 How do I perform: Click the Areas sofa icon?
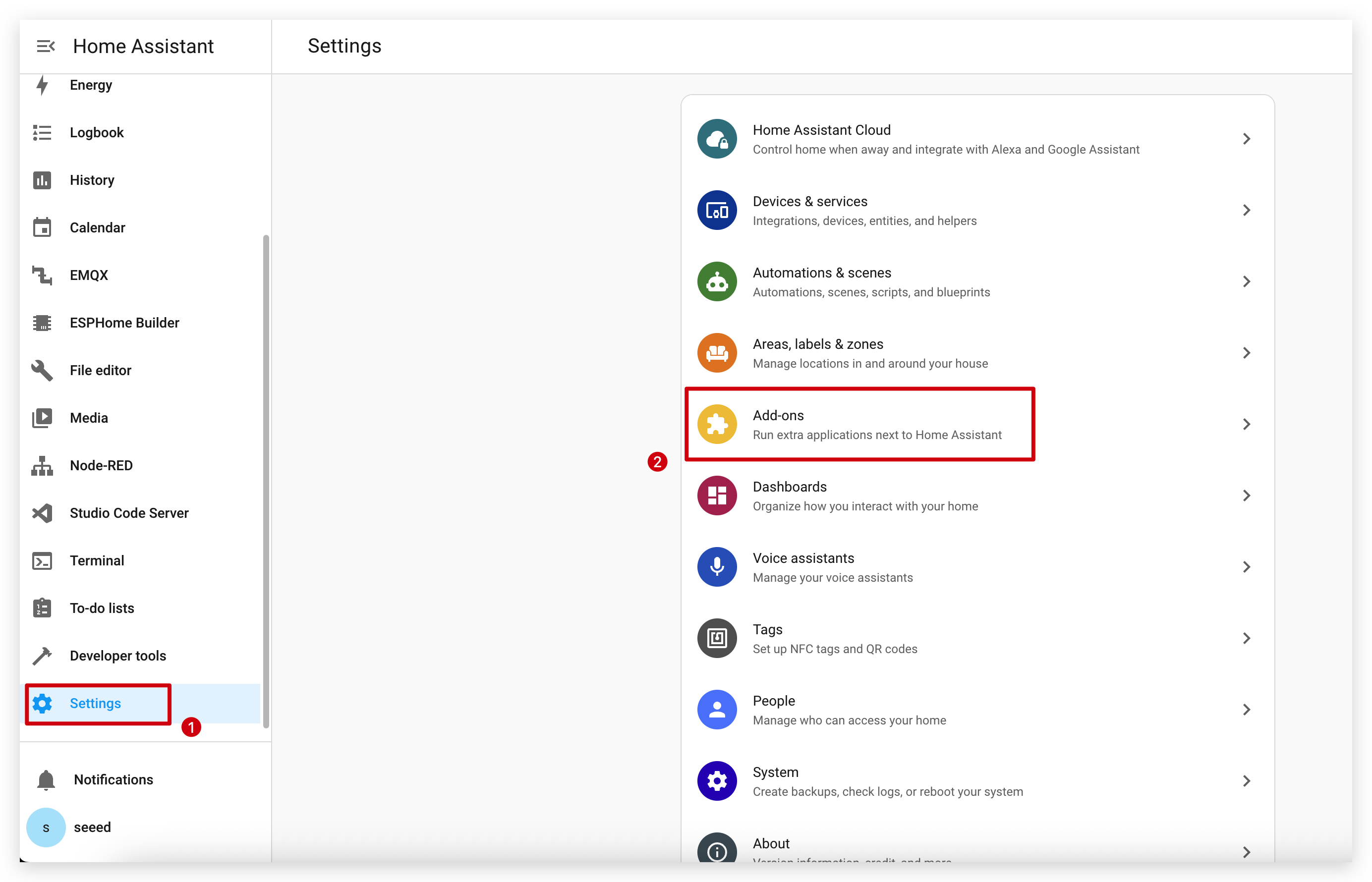click(x=717, y=353)
